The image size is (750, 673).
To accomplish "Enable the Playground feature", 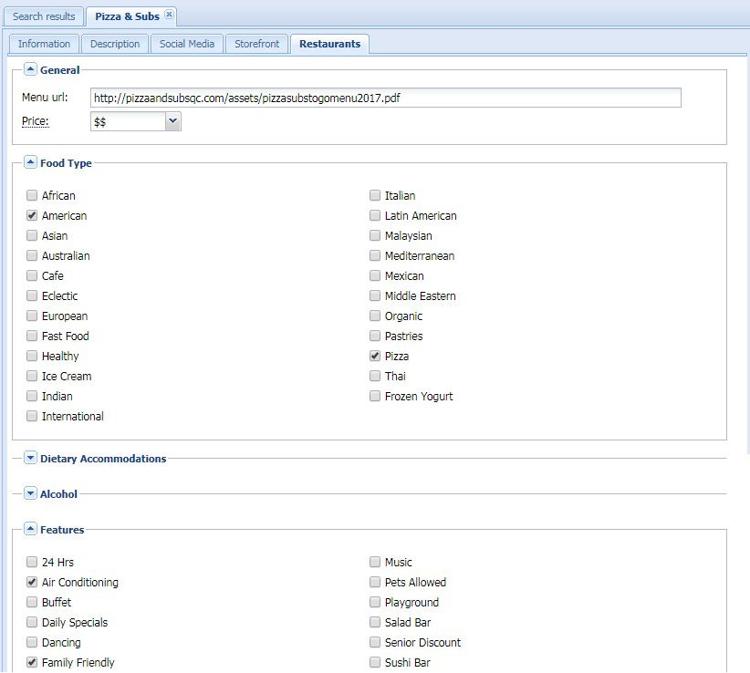I will pos(375,602).
